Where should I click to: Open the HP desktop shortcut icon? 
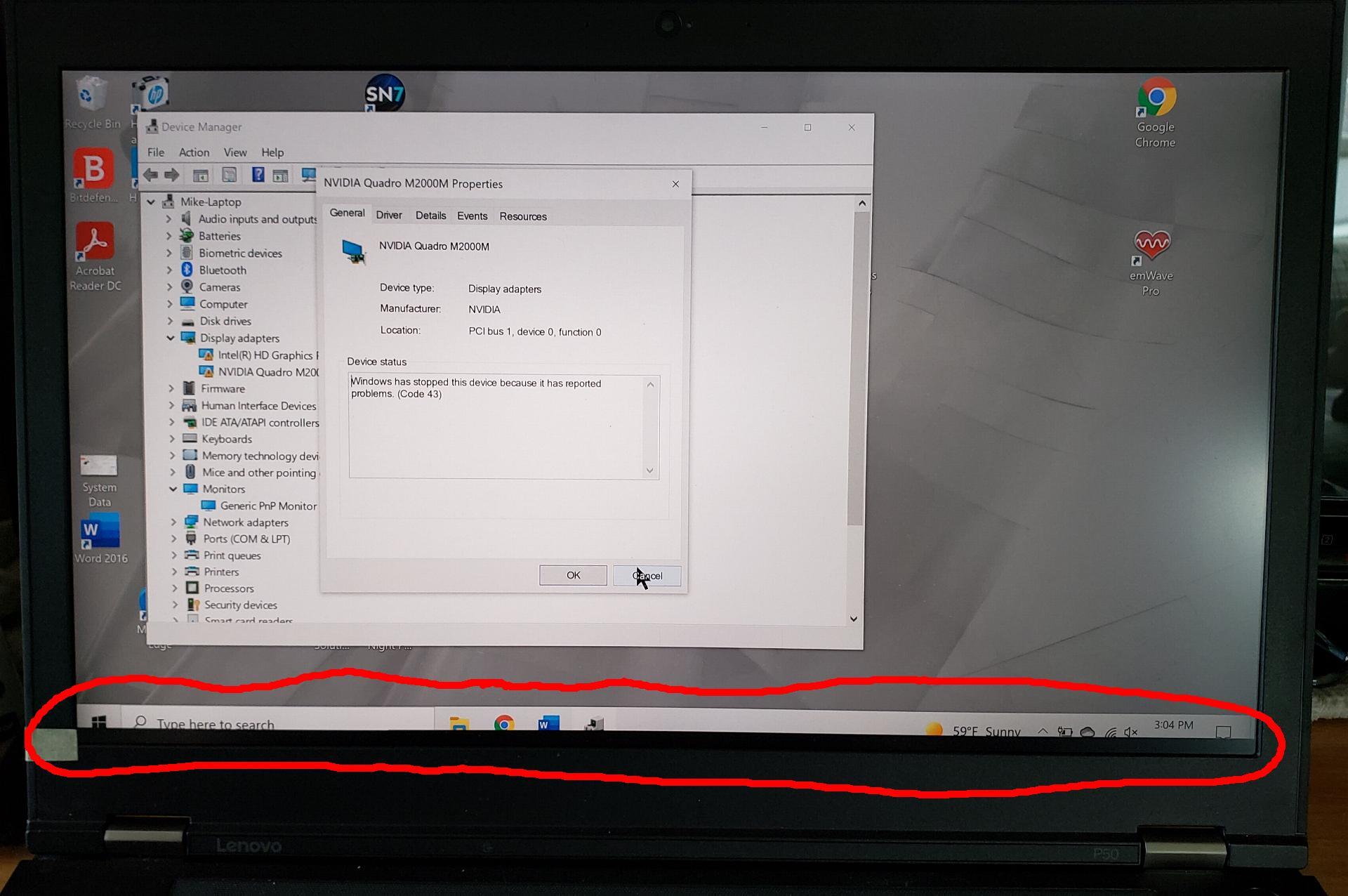pyautogui.click(x=151, y=93)
